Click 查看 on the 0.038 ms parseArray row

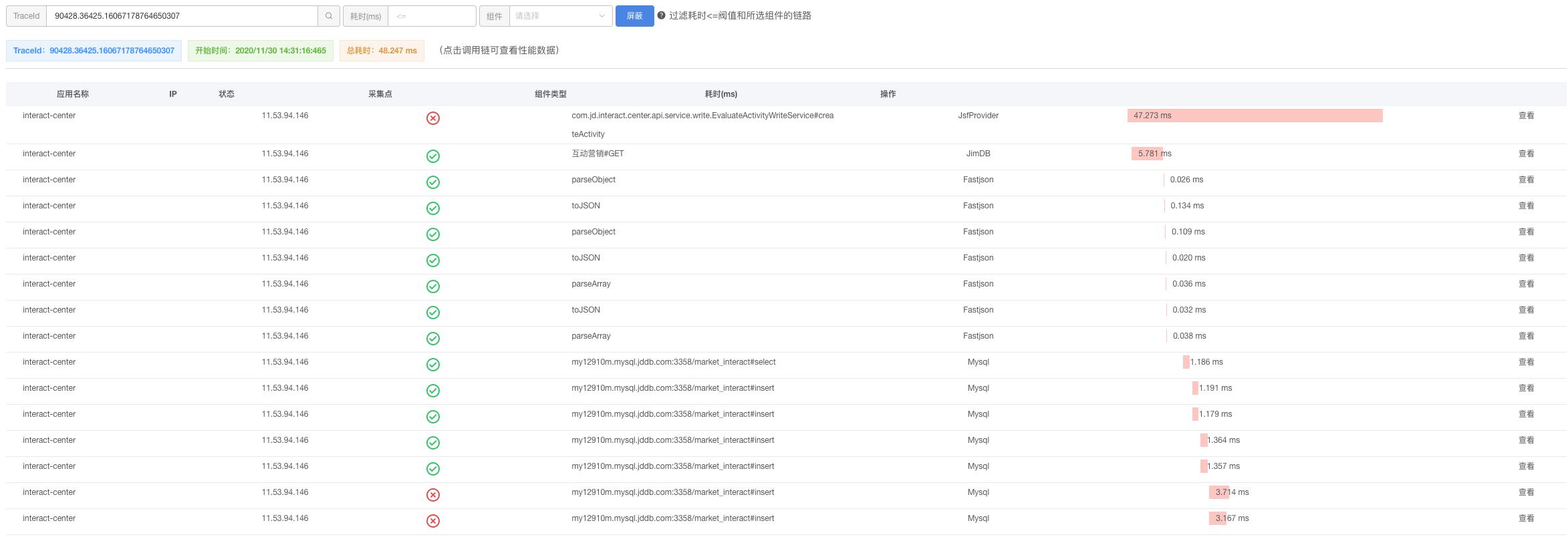pos(1526,336)
